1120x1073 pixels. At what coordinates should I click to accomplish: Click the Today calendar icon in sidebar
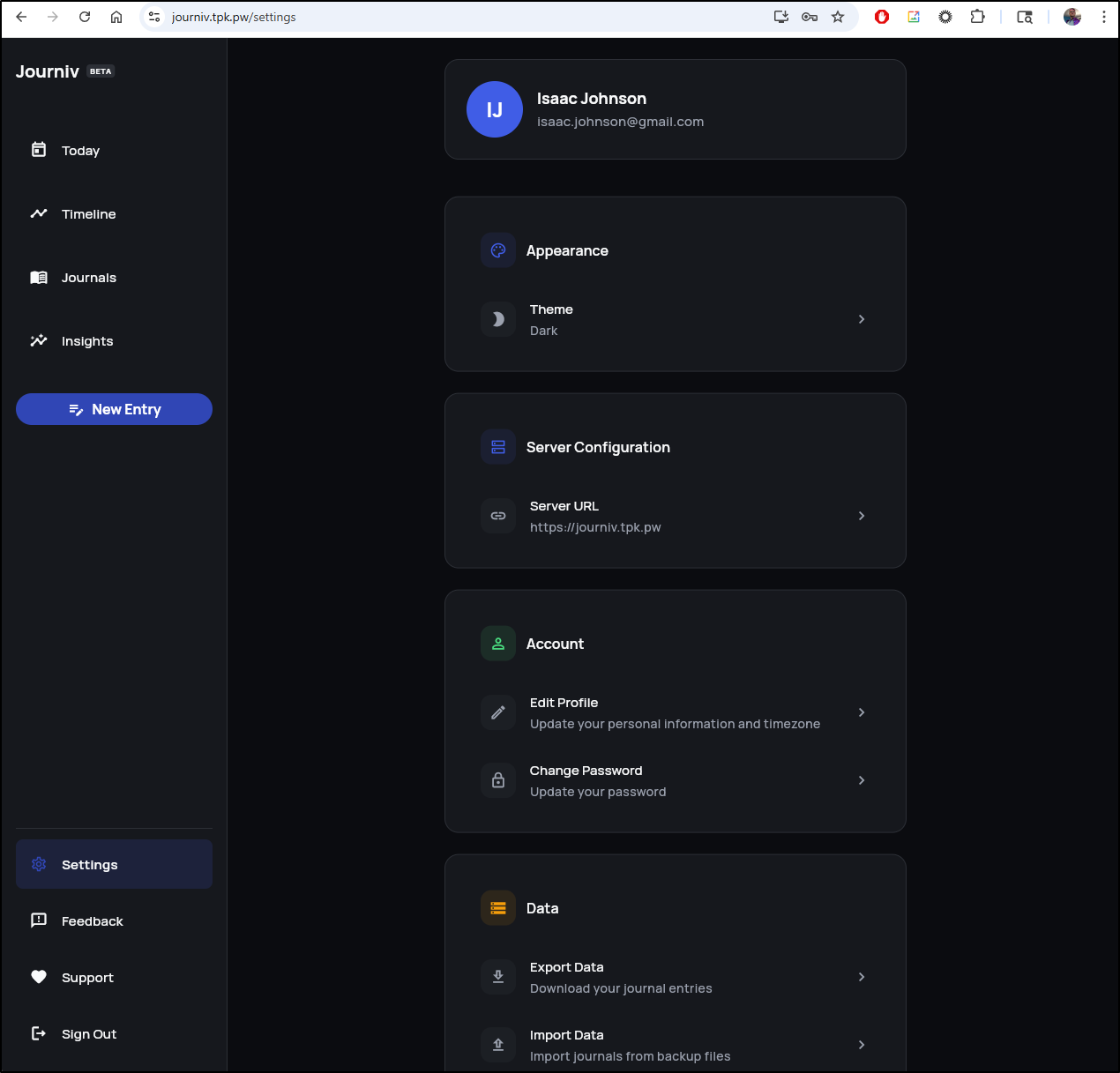pos(39,150)
